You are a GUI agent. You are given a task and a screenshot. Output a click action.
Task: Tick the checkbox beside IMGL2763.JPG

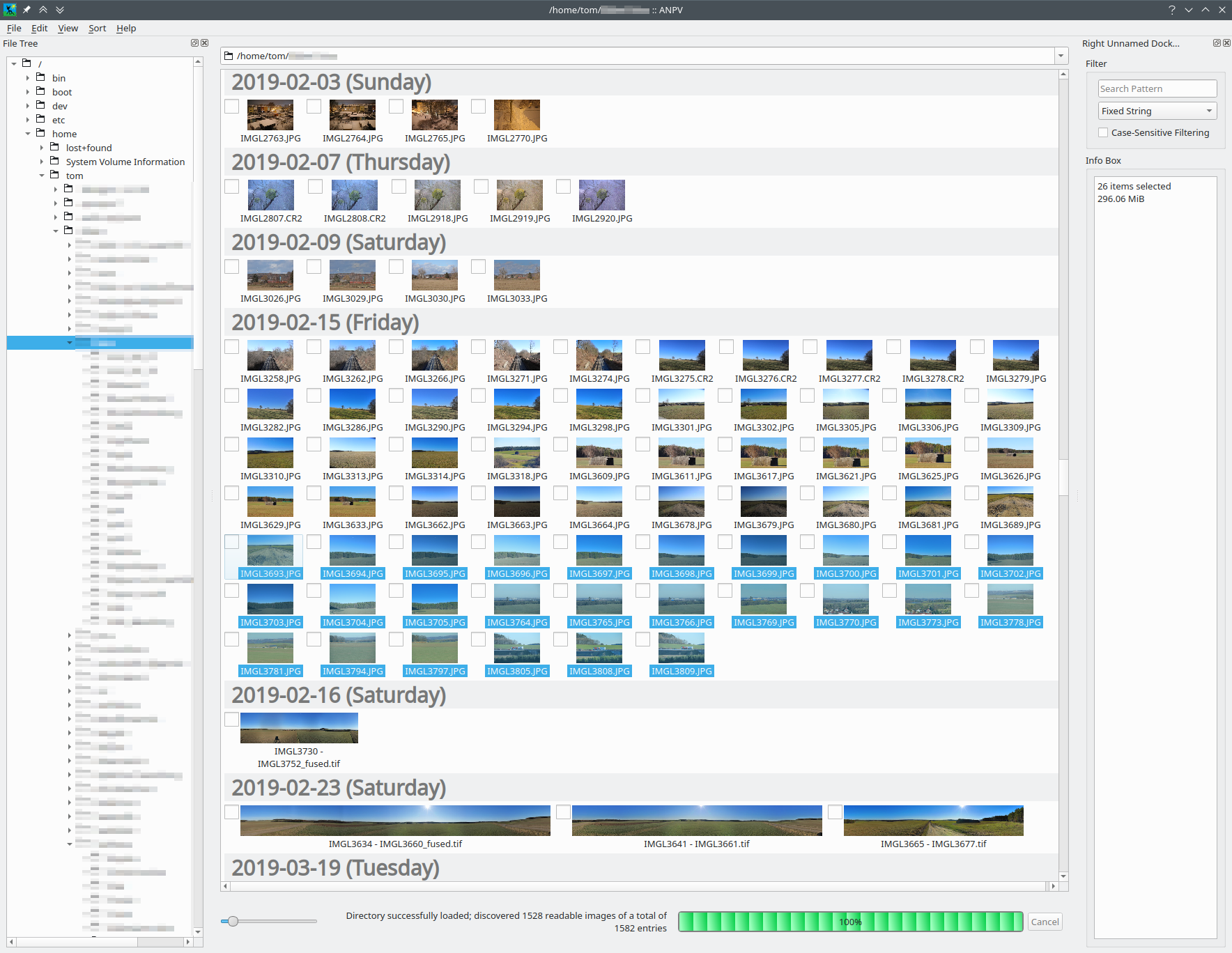(x=232, y=106)
